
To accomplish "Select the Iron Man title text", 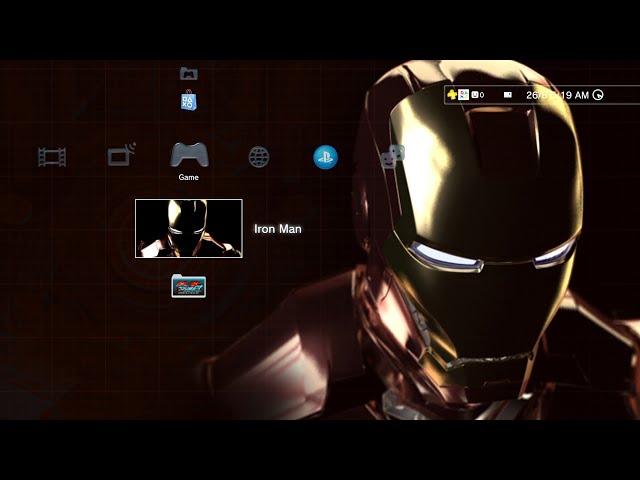I will (x=278, y=229).
